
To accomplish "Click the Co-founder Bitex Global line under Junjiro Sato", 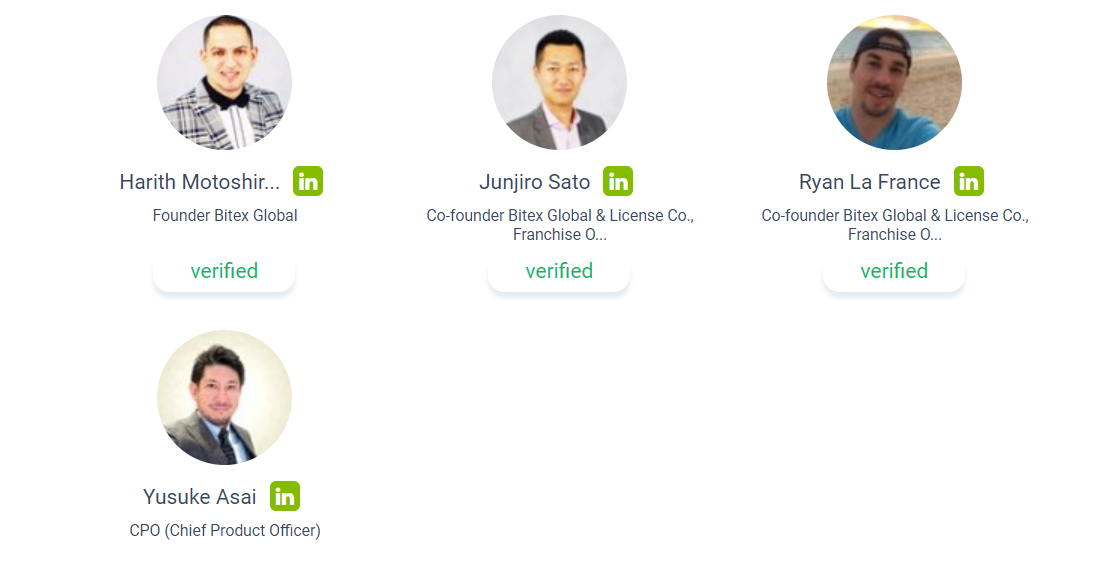I will click(560, 215).
